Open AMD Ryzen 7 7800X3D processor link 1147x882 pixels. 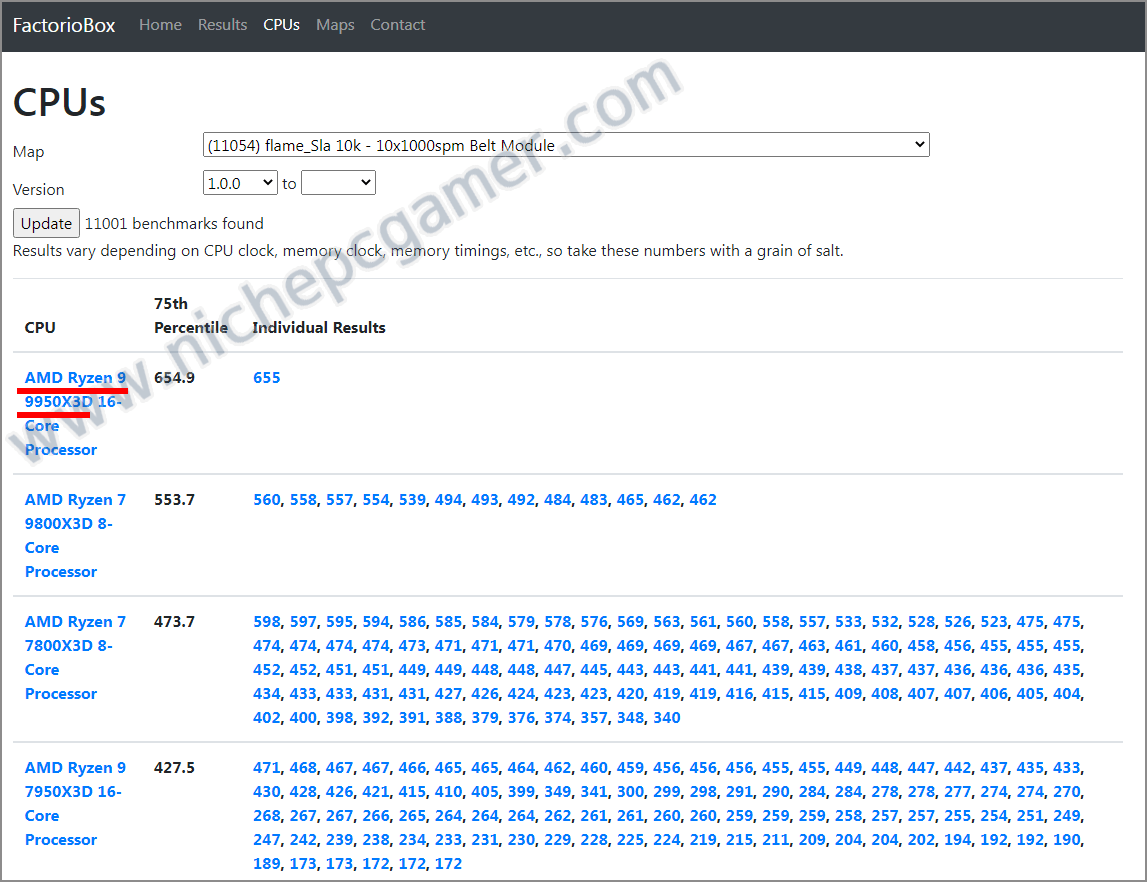click(x=75, y=657)
